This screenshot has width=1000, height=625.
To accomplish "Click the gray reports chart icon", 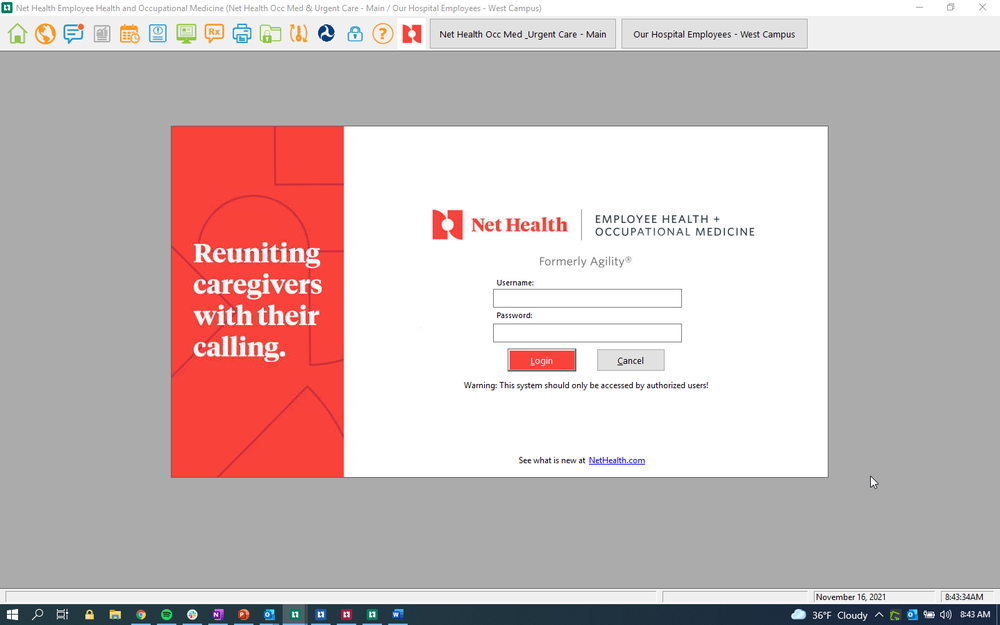I will point(101,34).
